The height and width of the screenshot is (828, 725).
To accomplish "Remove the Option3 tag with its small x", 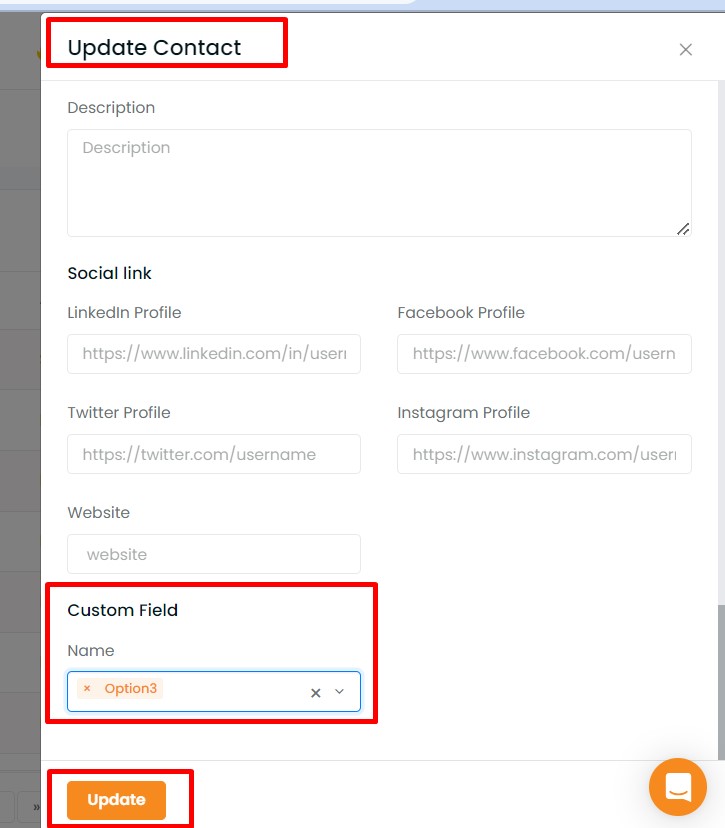I will coord(87,688).
